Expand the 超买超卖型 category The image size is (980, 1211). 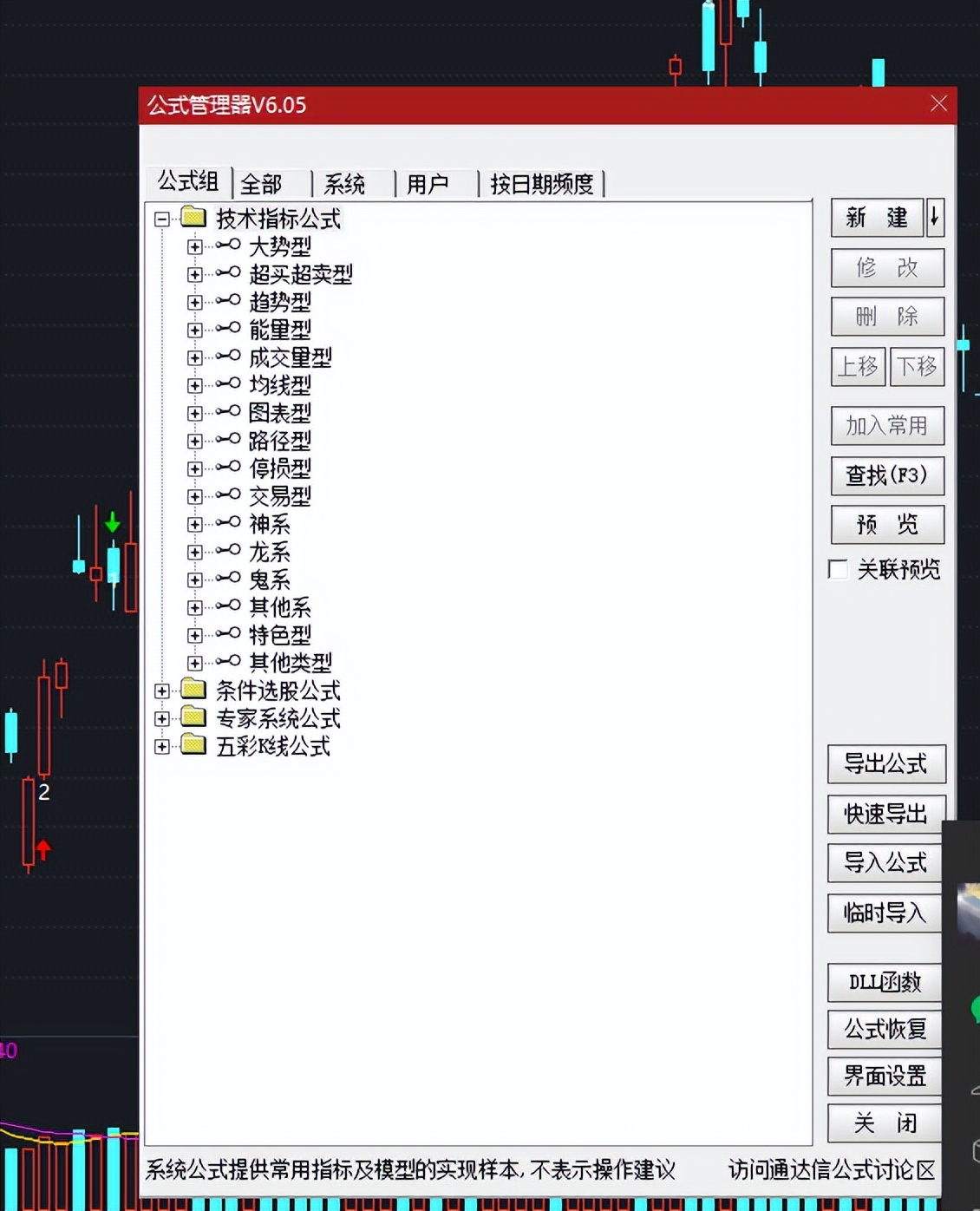click(194, 274)
